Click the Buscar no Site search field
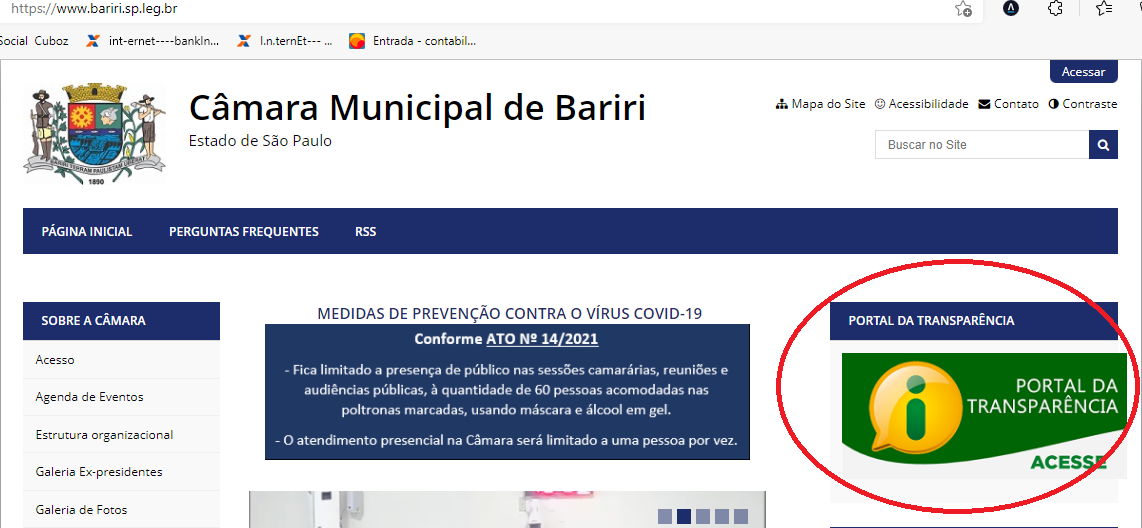Image resolution: width=1142 pixels, height=528 pixels. pyautogui.click(x=981, y=145)
